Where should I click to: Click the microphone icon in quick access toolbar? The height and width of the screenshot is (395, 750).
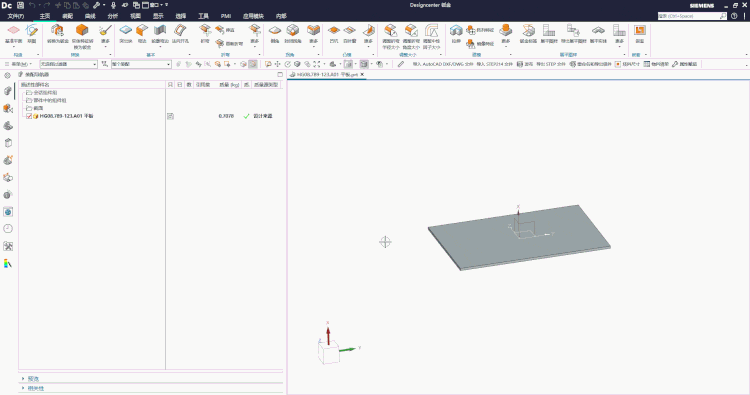113,5
